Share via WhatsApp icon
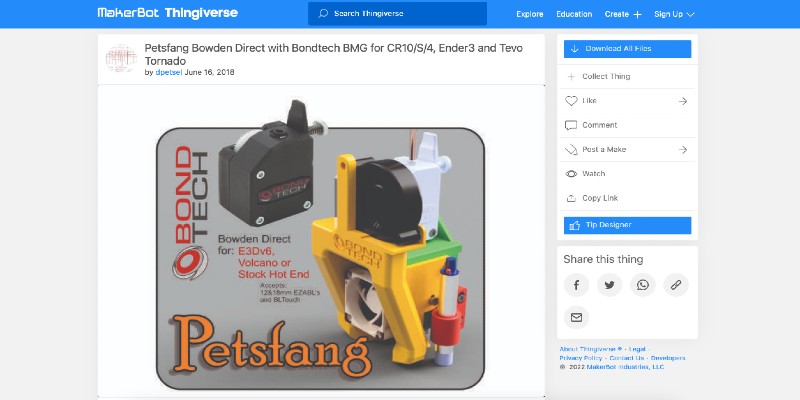The width and height of the screenshot is (800, 400). (643, 285)
